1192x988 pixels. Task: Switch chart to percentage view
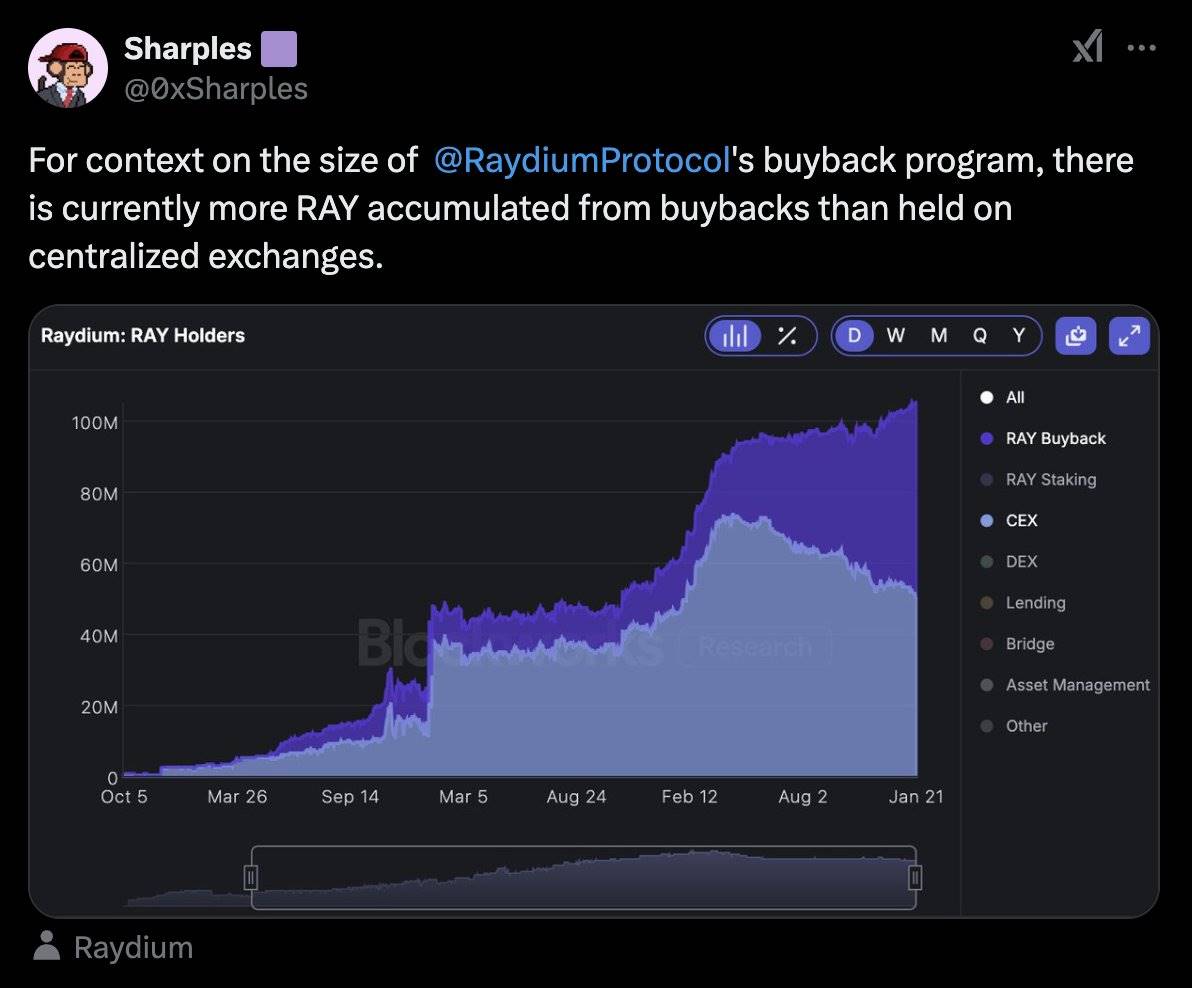788,336
